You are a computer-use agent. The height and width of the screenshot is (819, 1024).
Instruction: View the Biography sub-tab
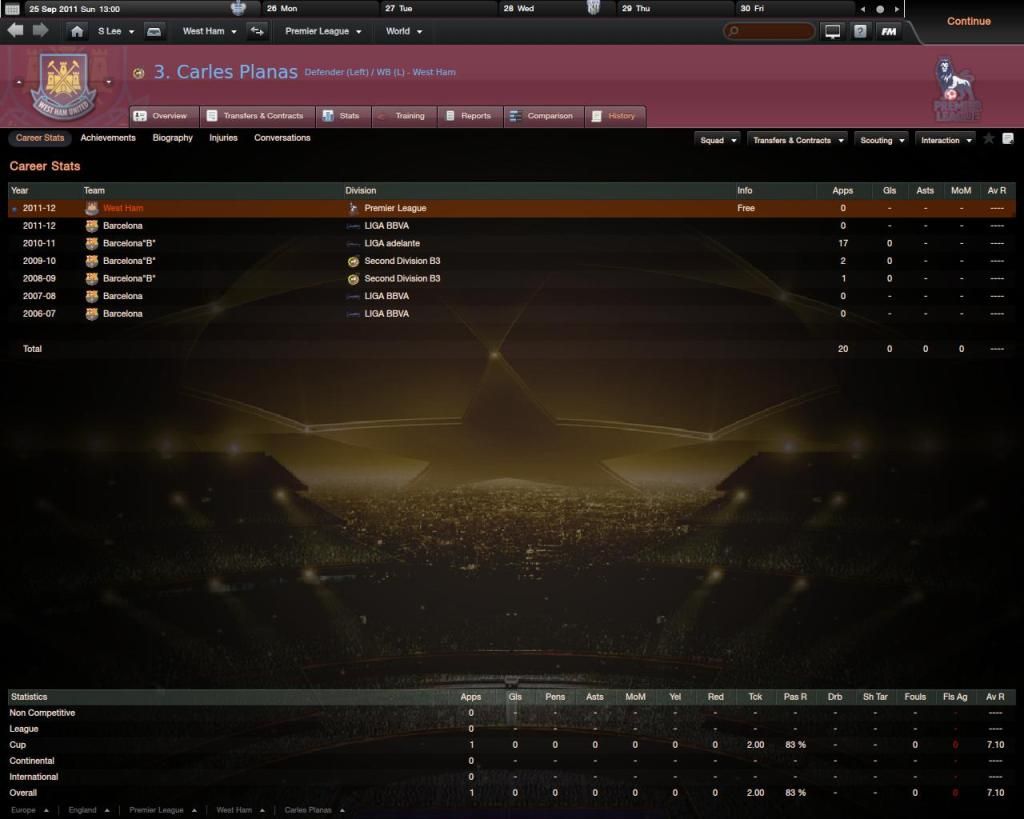(172, 138)
